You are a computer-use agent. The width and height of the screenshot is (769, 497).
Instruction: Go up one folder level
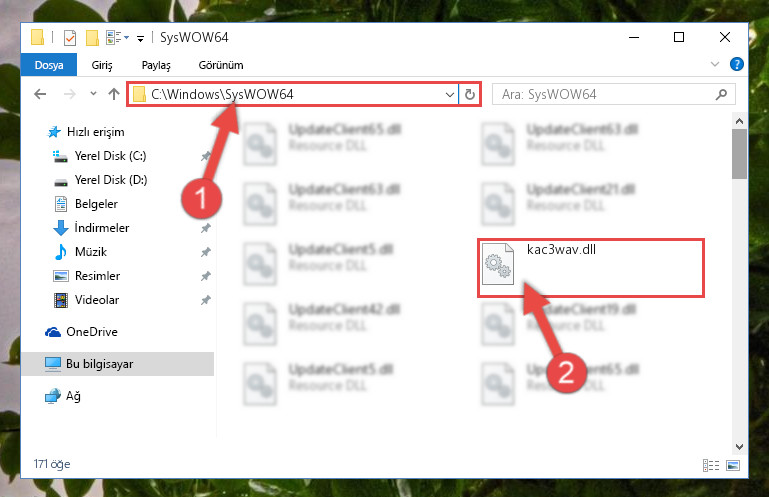[x=114, y=94]
